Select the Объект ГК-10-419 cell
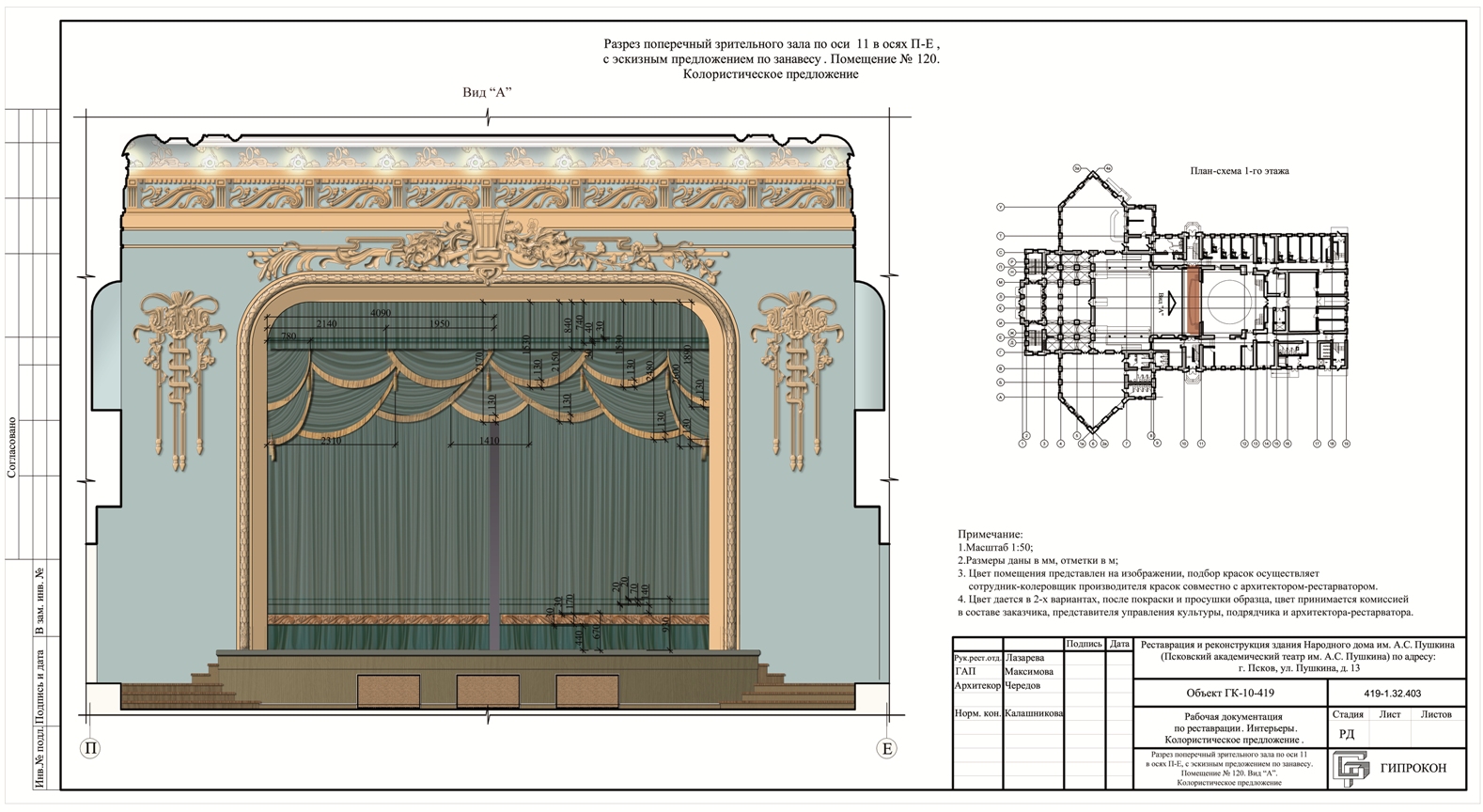 pyautogui.click(x=1230, y=694)
